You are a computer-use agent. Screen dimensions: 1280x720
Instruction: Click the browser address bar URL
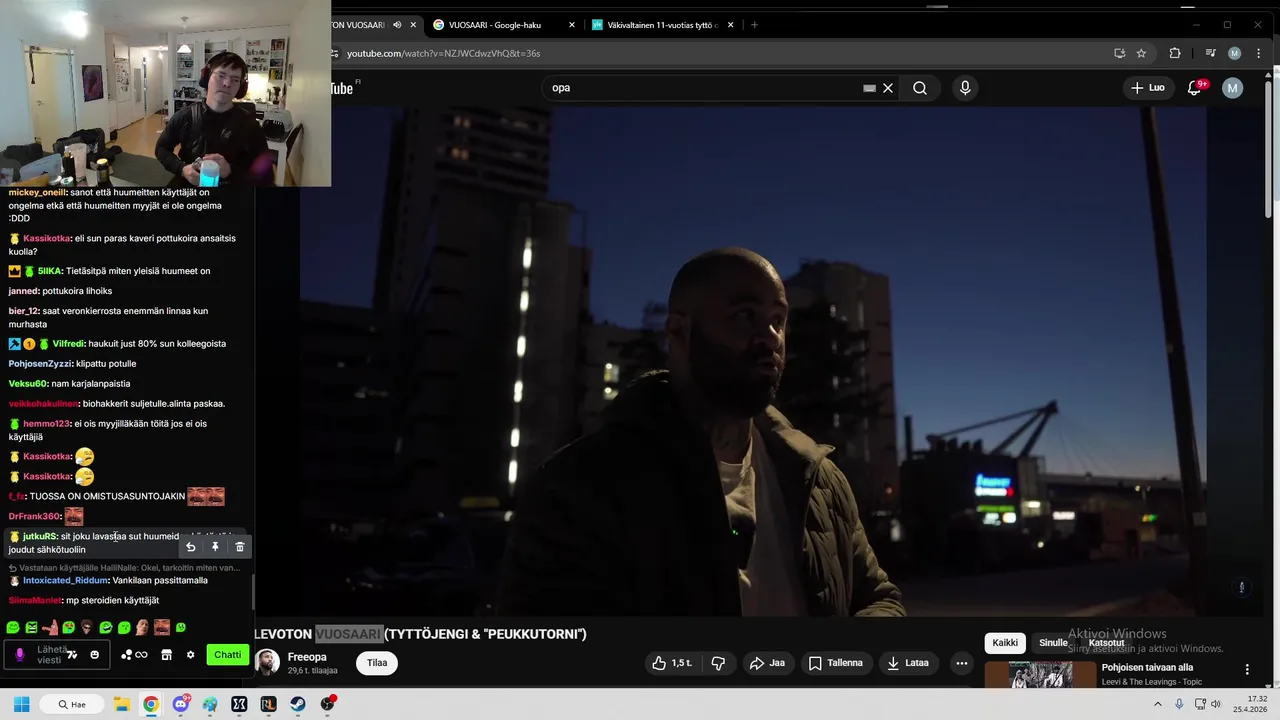pyautogui.click(x=443, y=53)
